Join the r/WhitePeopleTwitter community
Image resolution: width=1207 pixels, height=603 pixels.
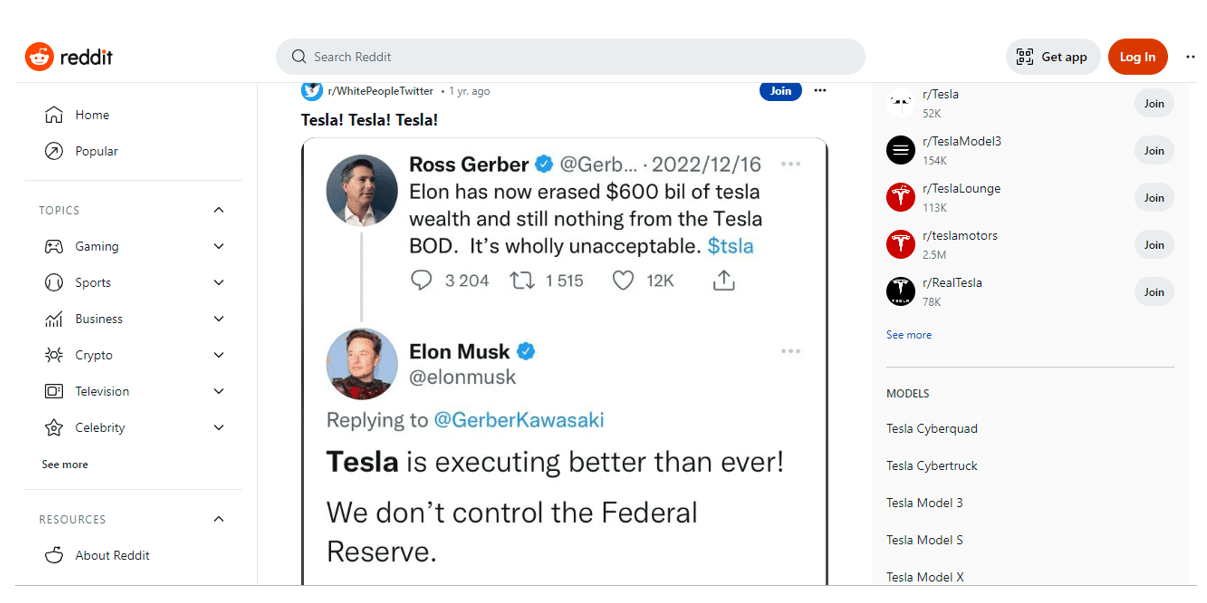point(780,91)
